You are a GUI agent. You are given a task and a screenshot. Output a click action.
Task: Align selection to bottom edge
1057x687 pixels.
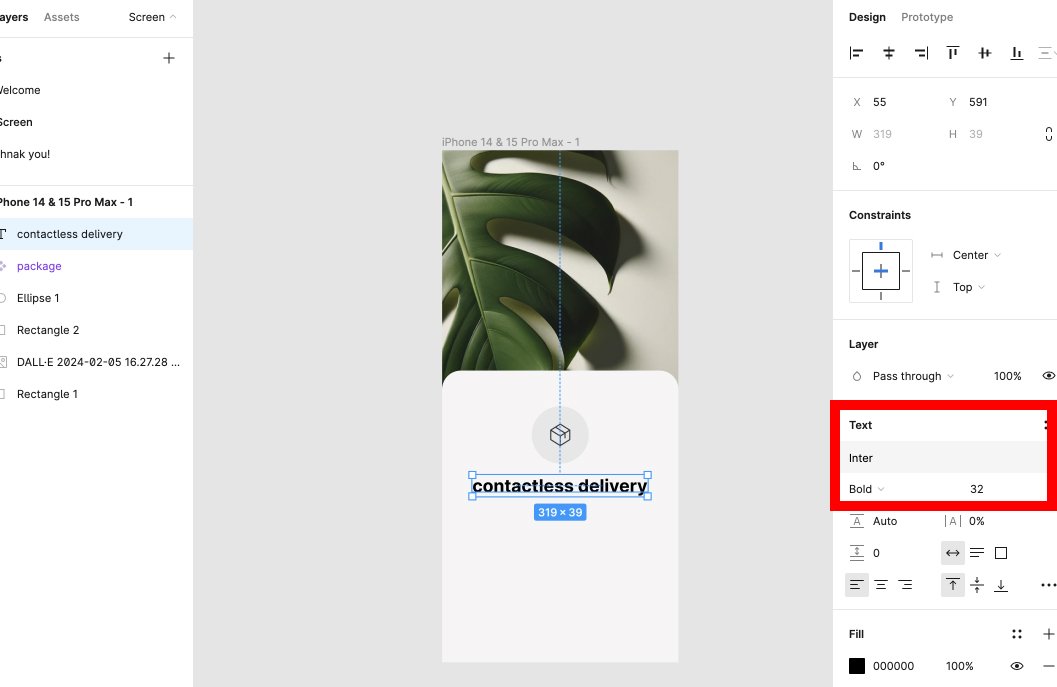point(1017,53)
